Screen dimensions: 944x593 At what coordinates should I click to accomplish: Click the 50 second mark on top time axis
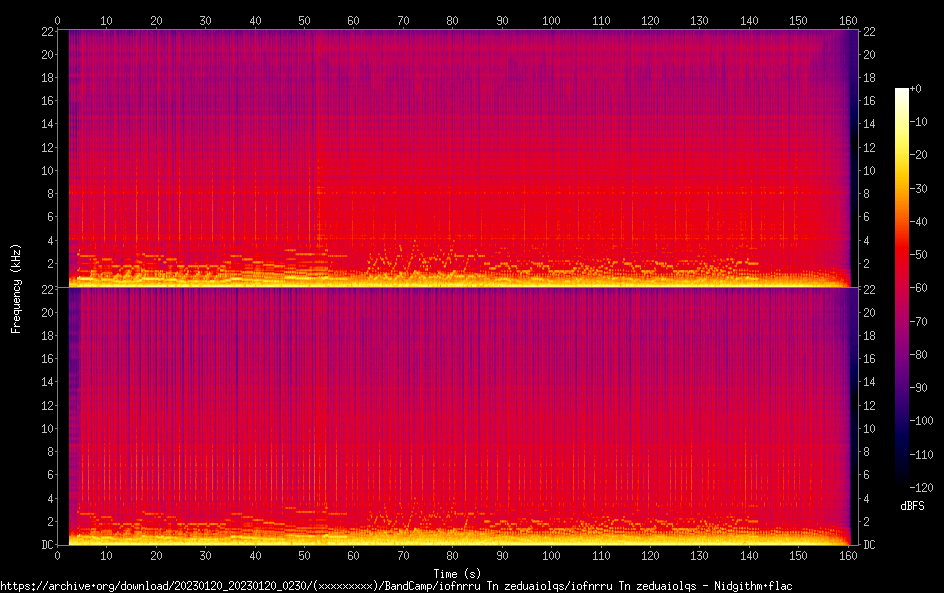[x=304, y=20]
